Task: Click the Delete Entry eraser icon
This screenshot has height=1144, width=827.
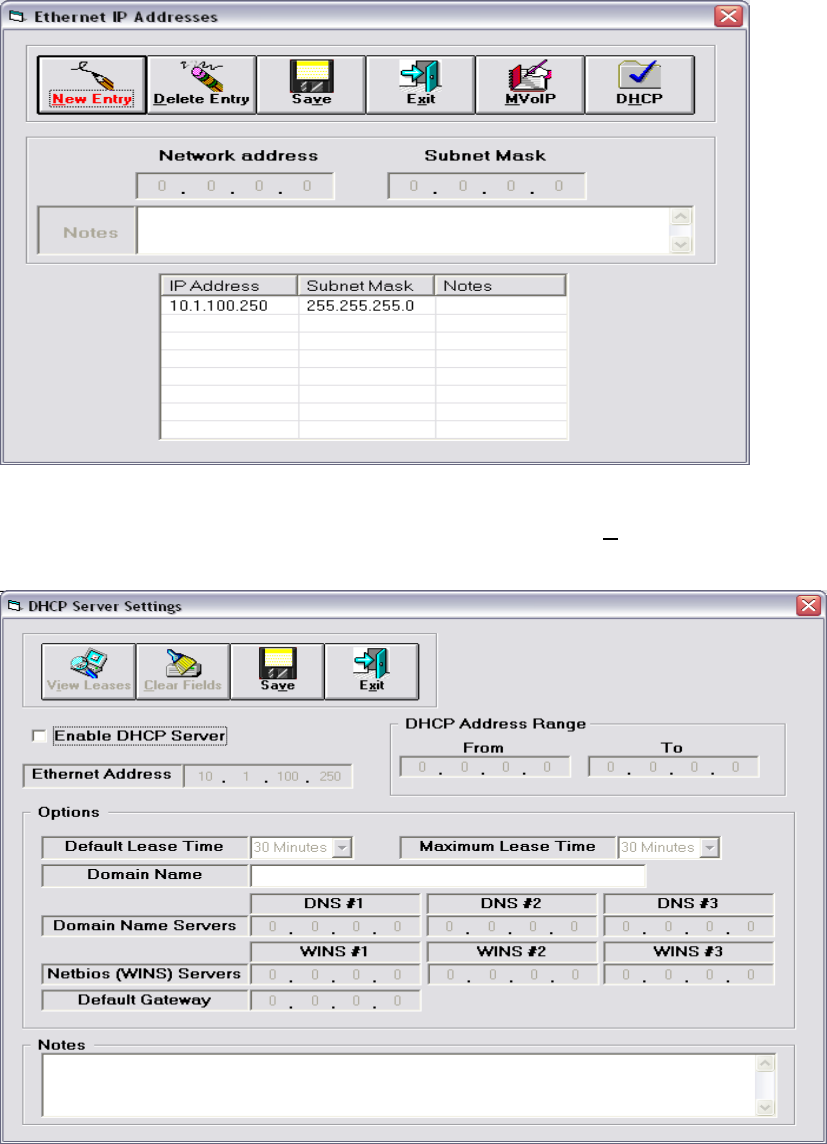Action: [201, 85]
